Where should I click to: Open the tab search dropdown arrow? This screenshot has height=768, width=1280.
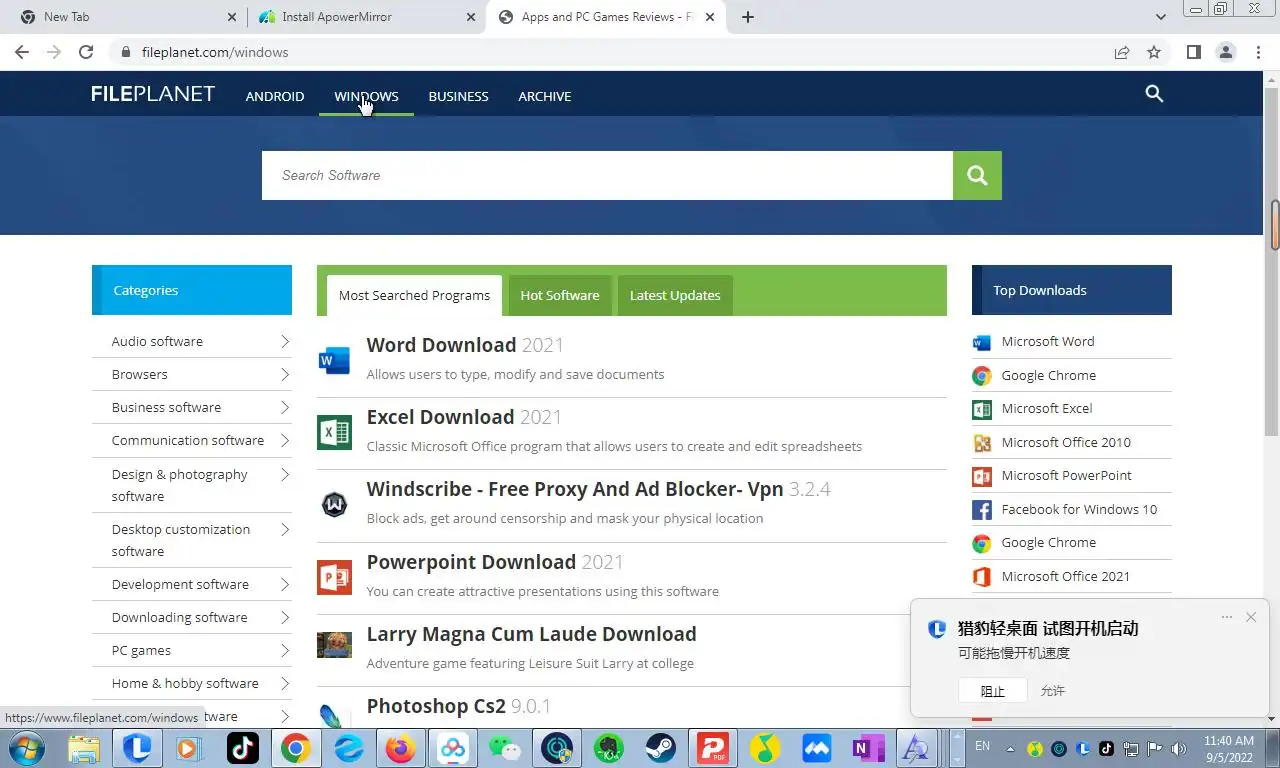click(x=1161, y=17)
